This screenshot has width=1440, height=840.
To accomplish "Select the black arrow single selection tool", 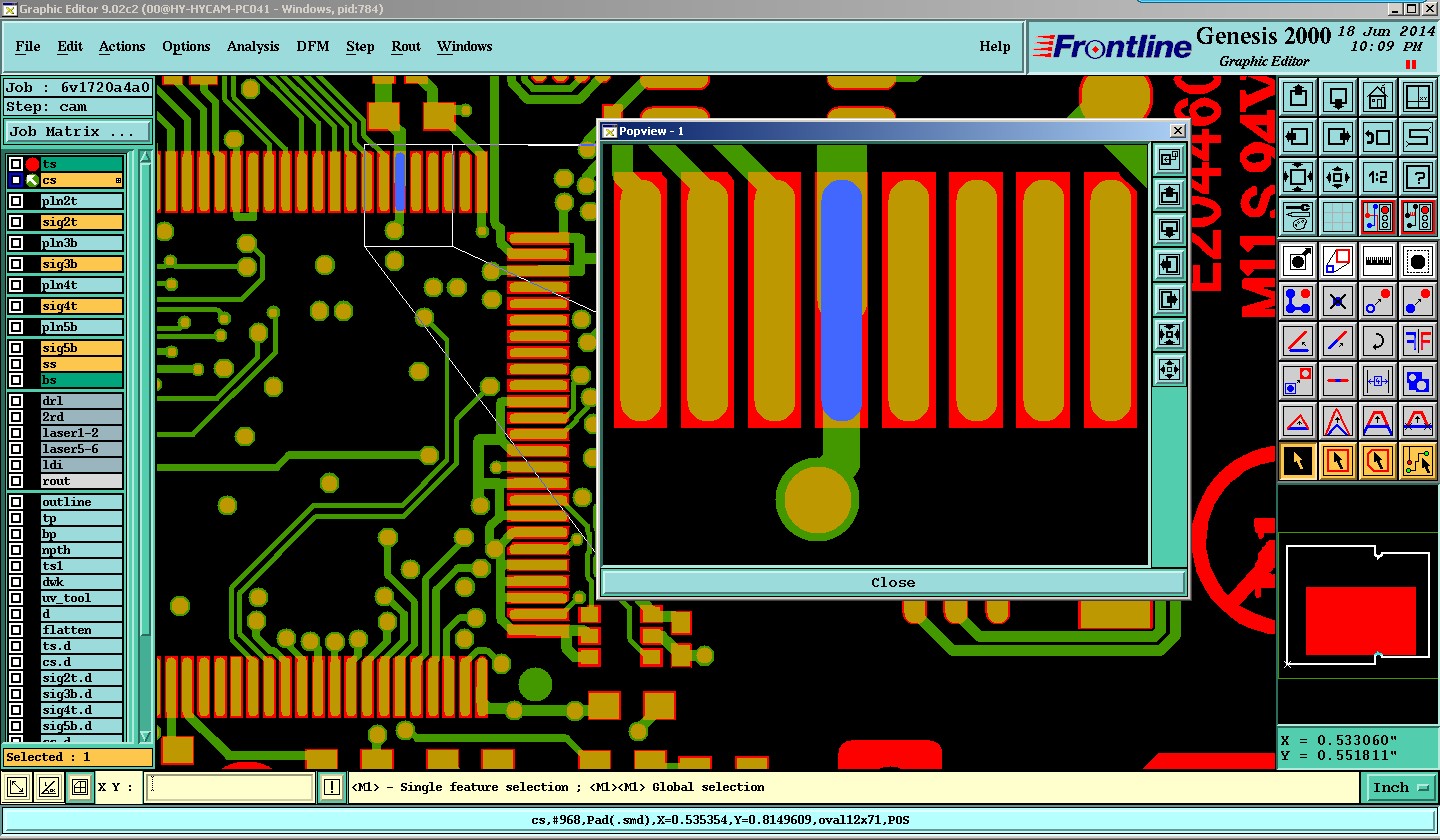I will 1298,460.
